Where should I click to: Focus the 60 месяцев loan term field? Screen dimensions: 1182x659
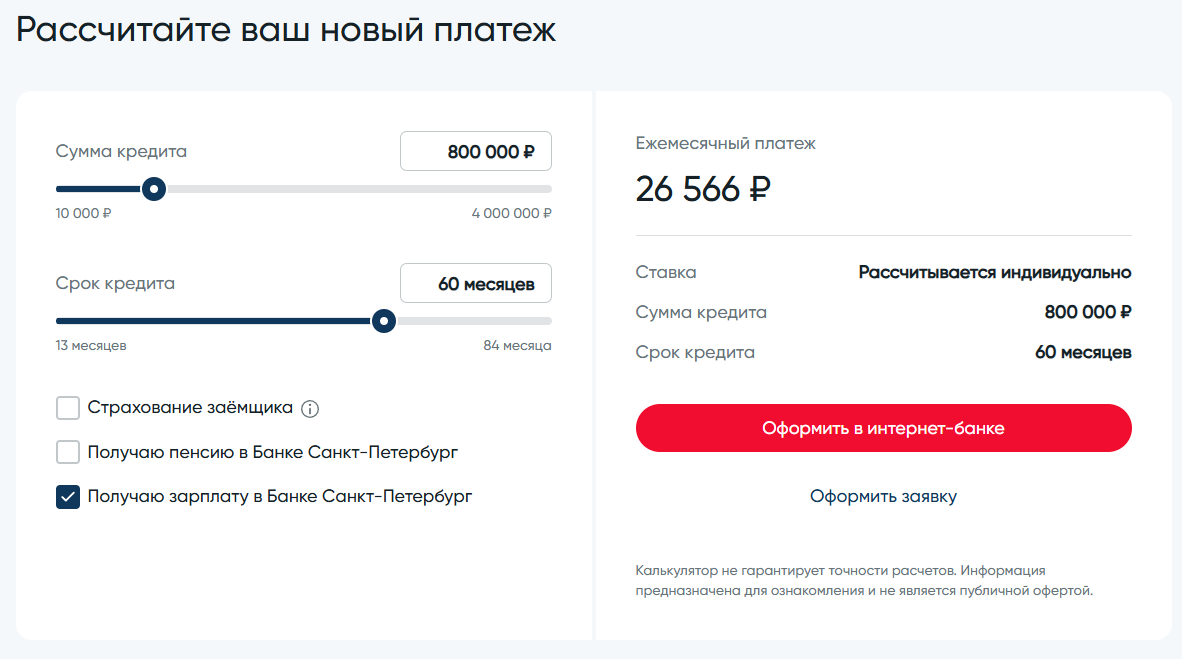(x=476, y=284)
